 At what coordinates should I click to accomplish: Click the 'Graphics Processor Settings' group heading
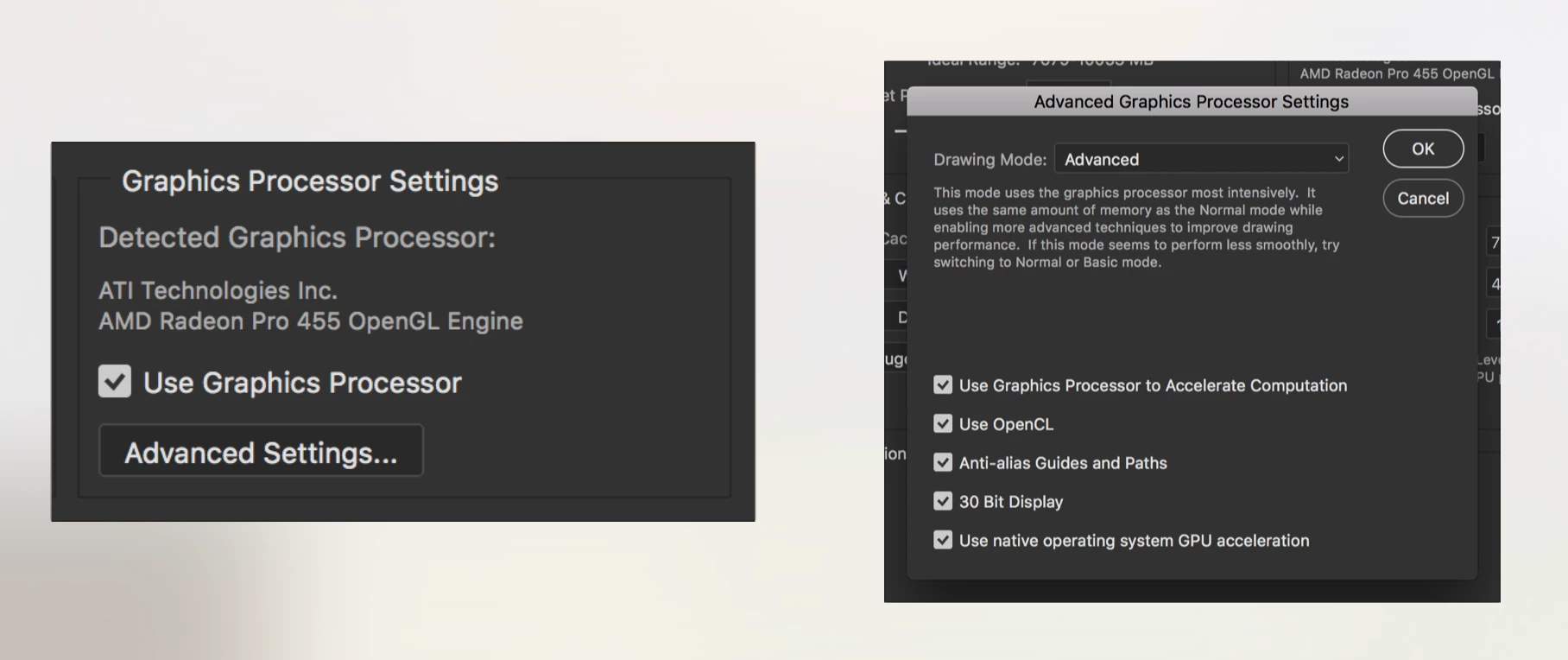(x=310, y=181)
